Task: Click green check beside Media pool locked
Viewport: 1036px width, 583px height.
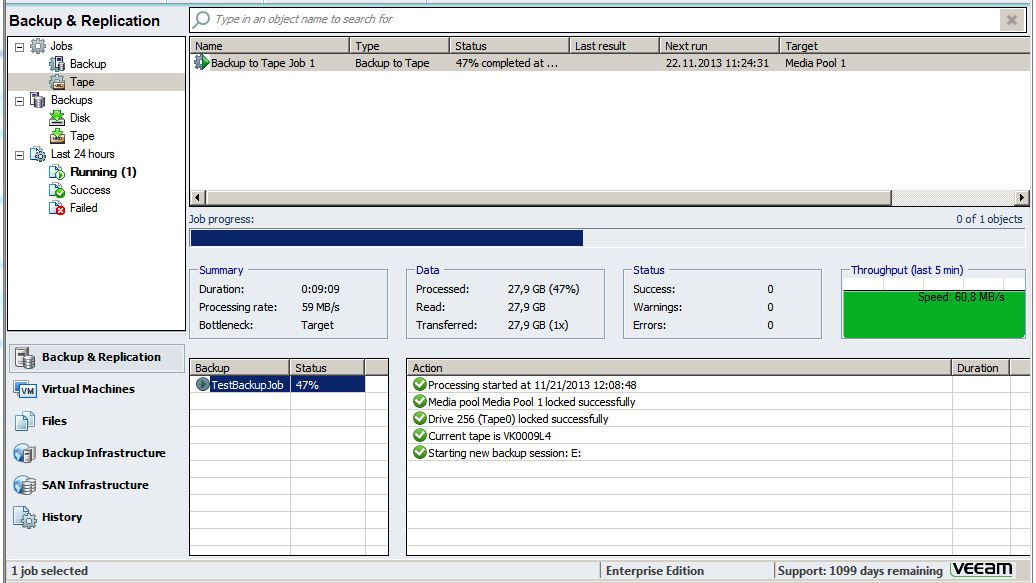Action: [419, 401]
